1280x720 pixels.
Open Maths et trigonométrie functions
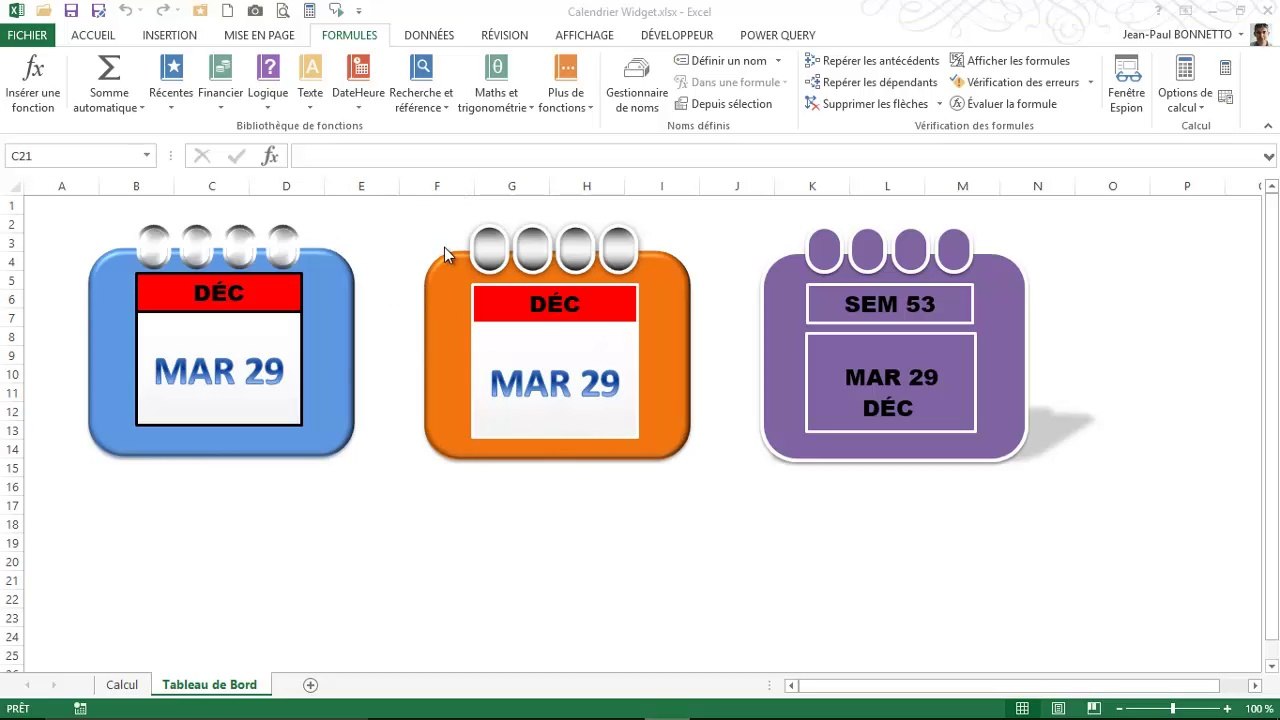[496, 85]
